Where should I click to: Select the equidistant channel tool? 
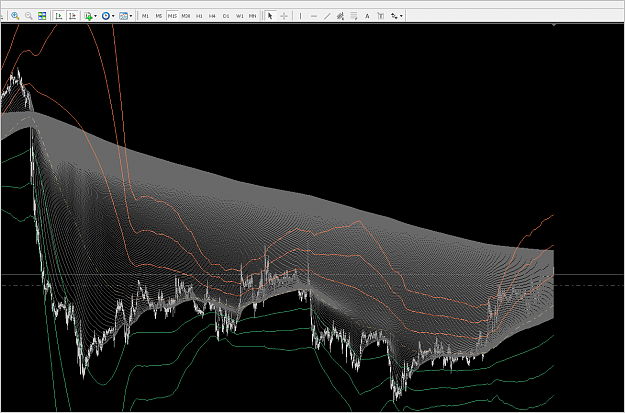340,16
